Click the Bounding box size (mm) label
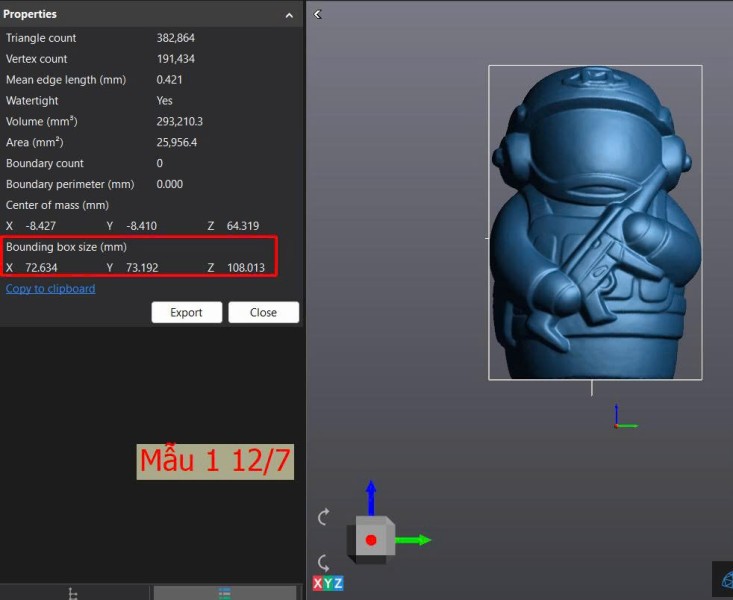Viewport: 733px width, 600px height. [x=66, y=247]
